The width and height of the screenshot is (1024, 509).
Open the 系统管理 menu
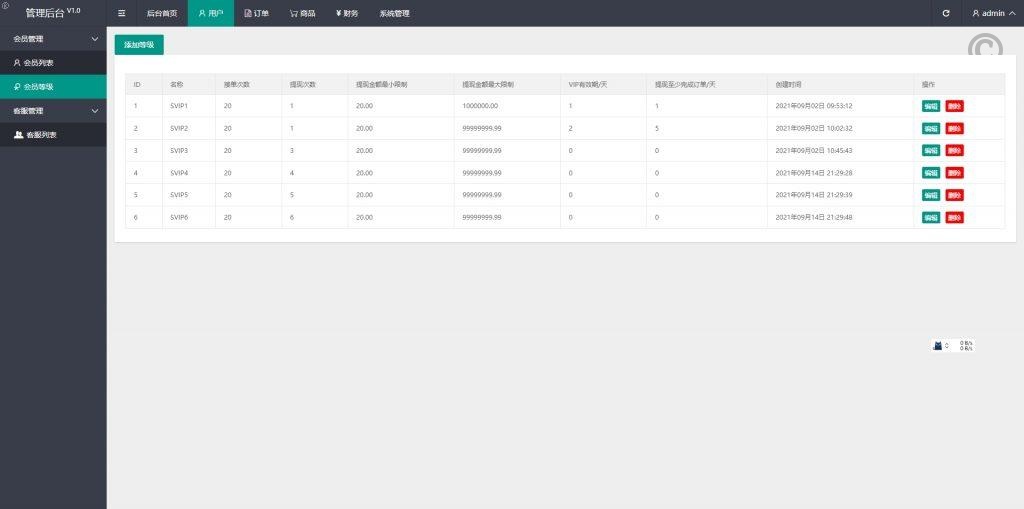(x=394, y=13)
